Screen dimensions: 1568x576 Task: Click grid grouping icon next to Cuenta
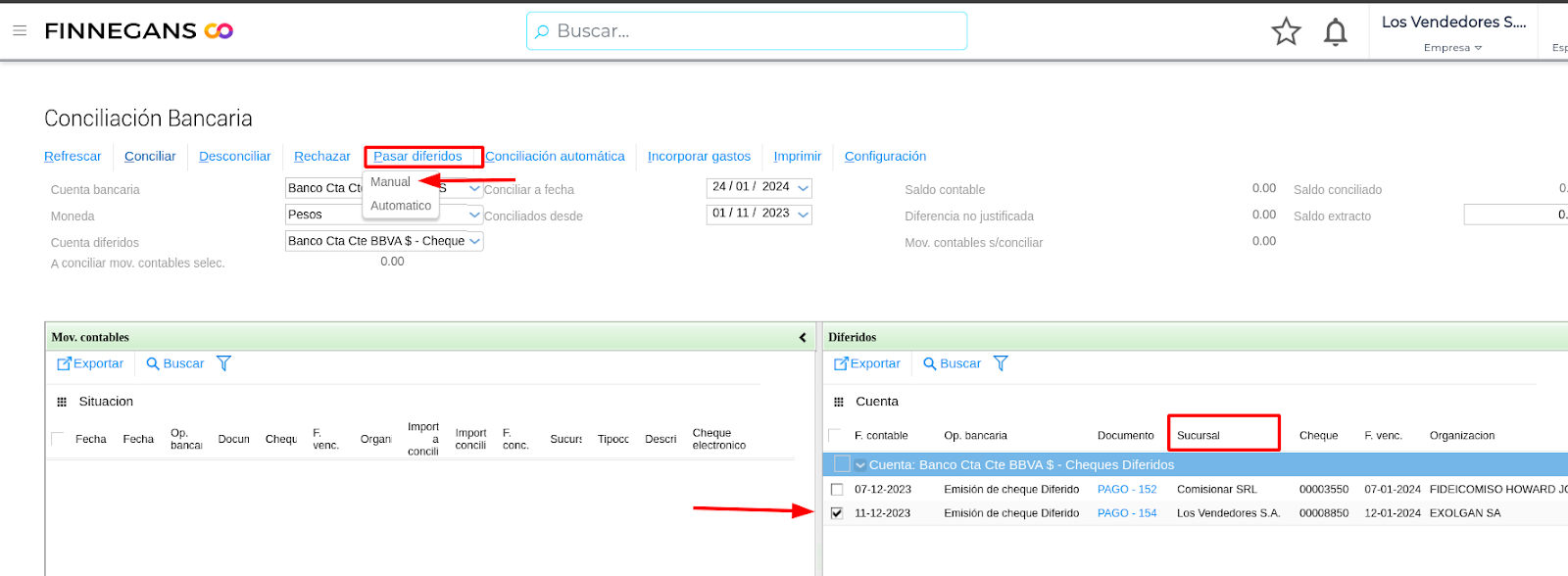[x=838, y=402]
